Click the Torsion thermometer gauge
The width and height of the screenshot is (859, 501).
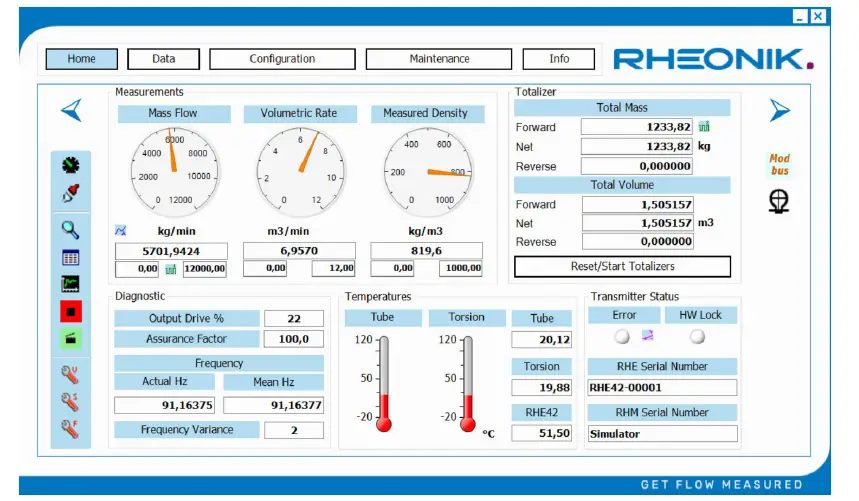click(x=468, y=384)
